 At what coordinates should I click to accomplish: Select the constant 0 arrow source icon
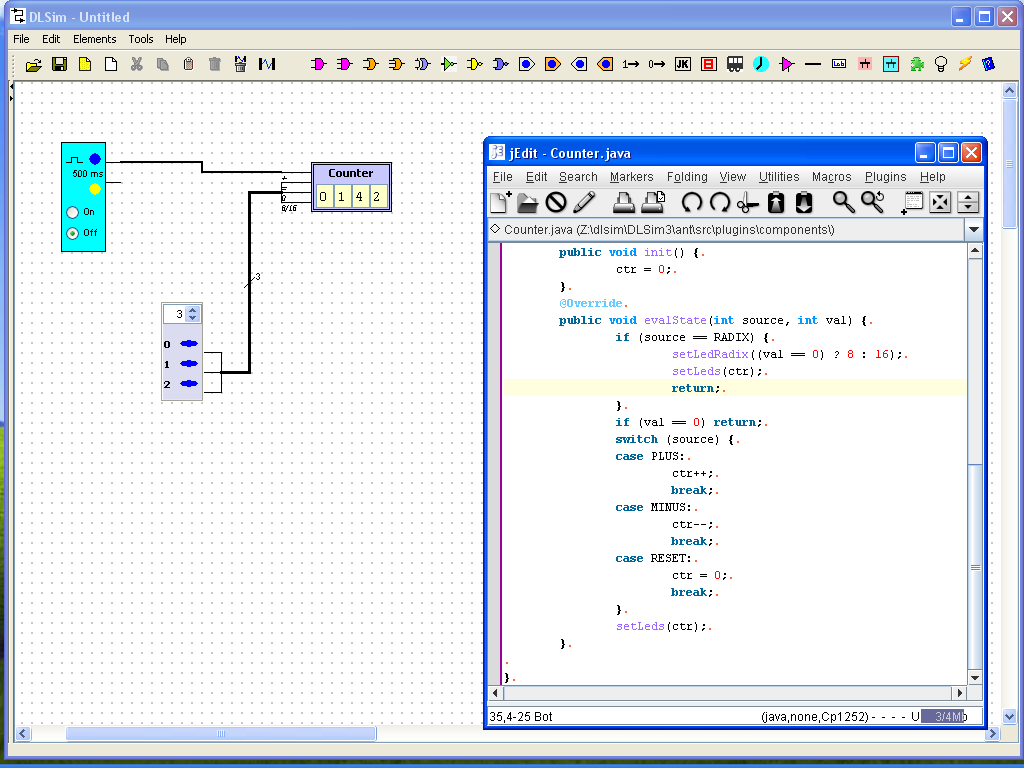coord(656,64)
